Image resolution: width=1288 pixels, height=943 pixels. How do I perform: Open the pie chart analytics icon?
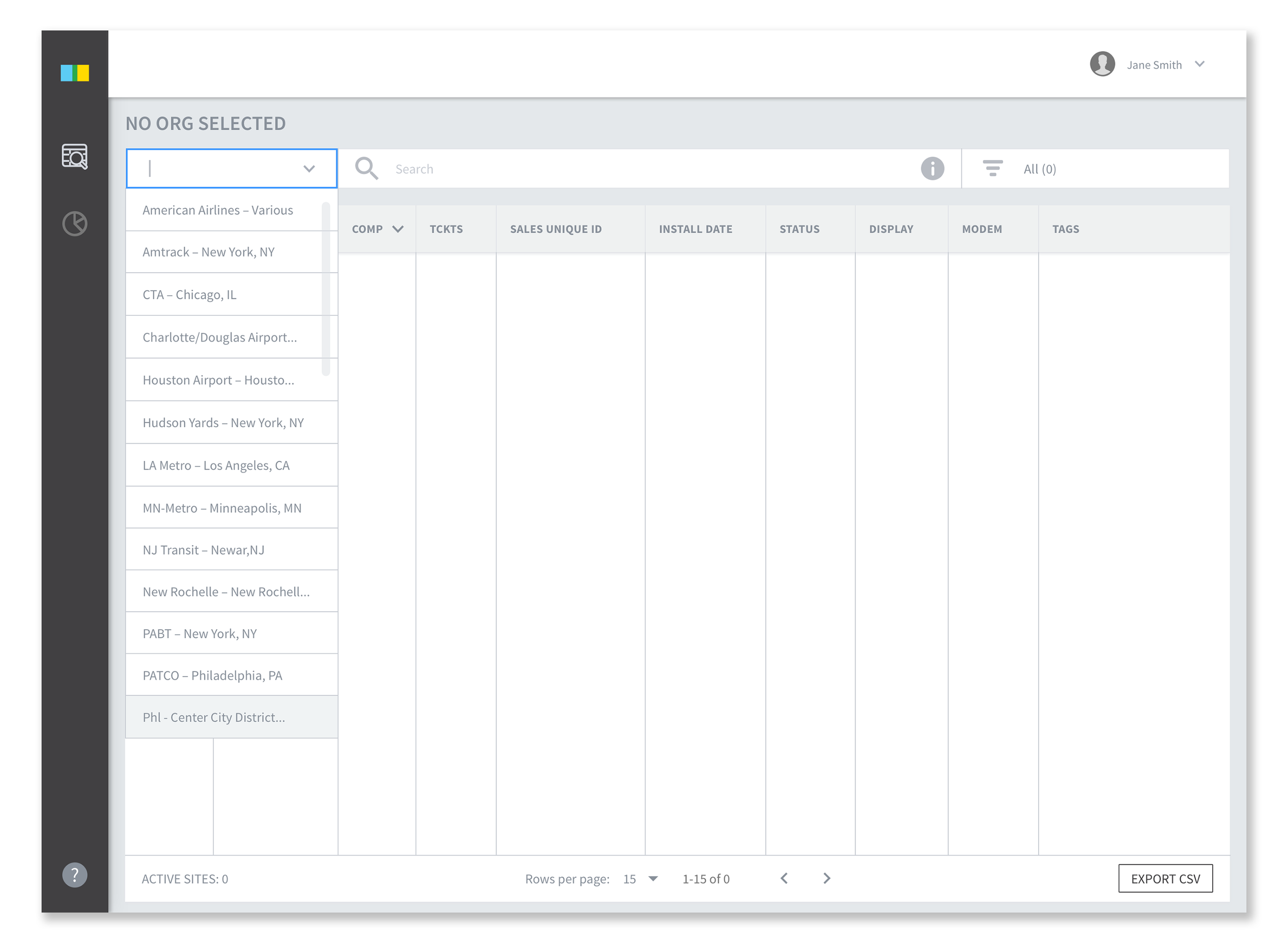pyautogui.click(x=75, y=223)
